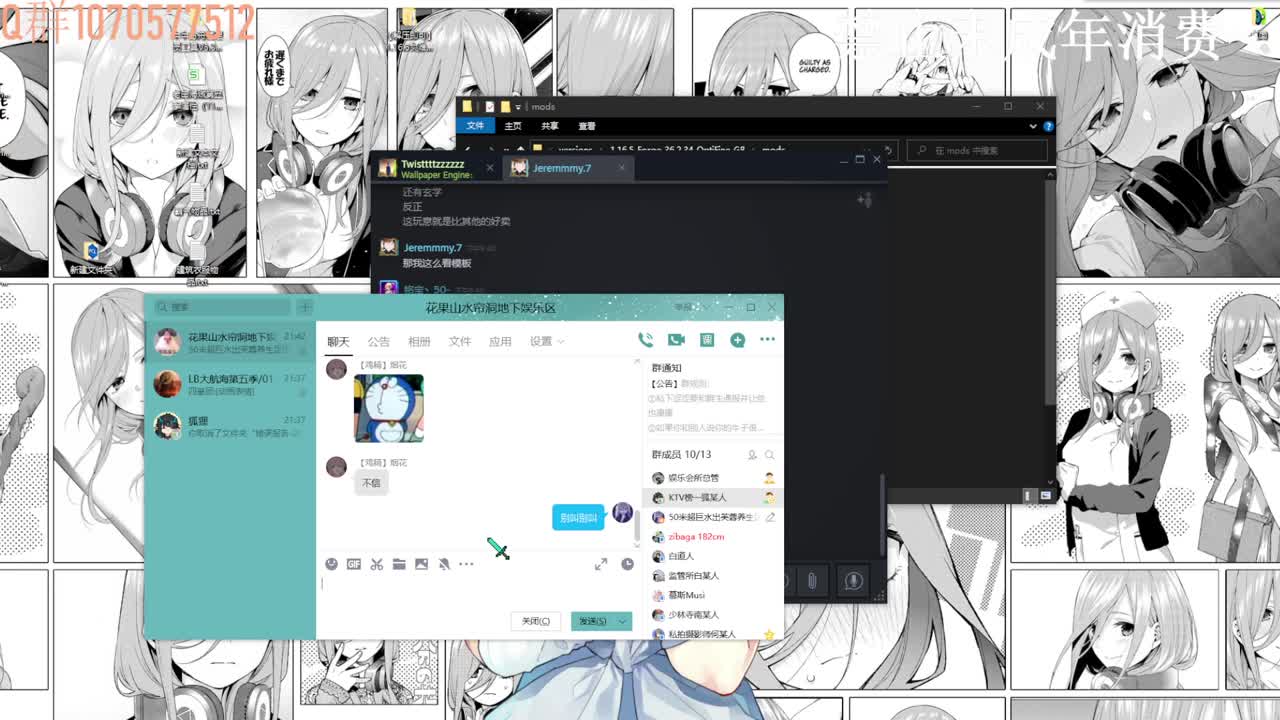Click the QQ conversation search box
The height and width of the screenshot is (720, 1280).
[x=222, y=307]
